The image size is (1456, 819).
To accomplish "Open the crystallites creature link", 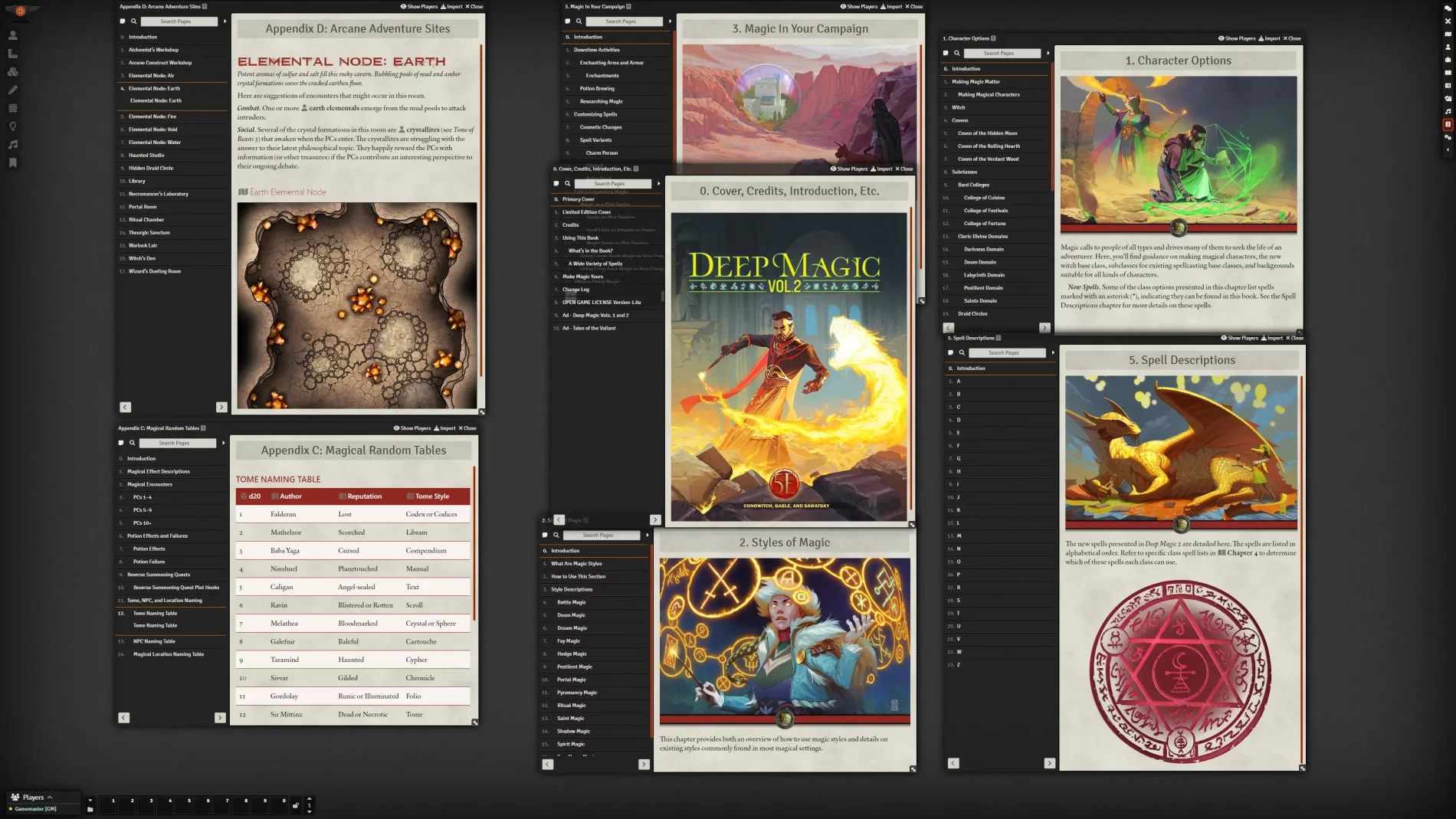I will (x=418, y=130).
